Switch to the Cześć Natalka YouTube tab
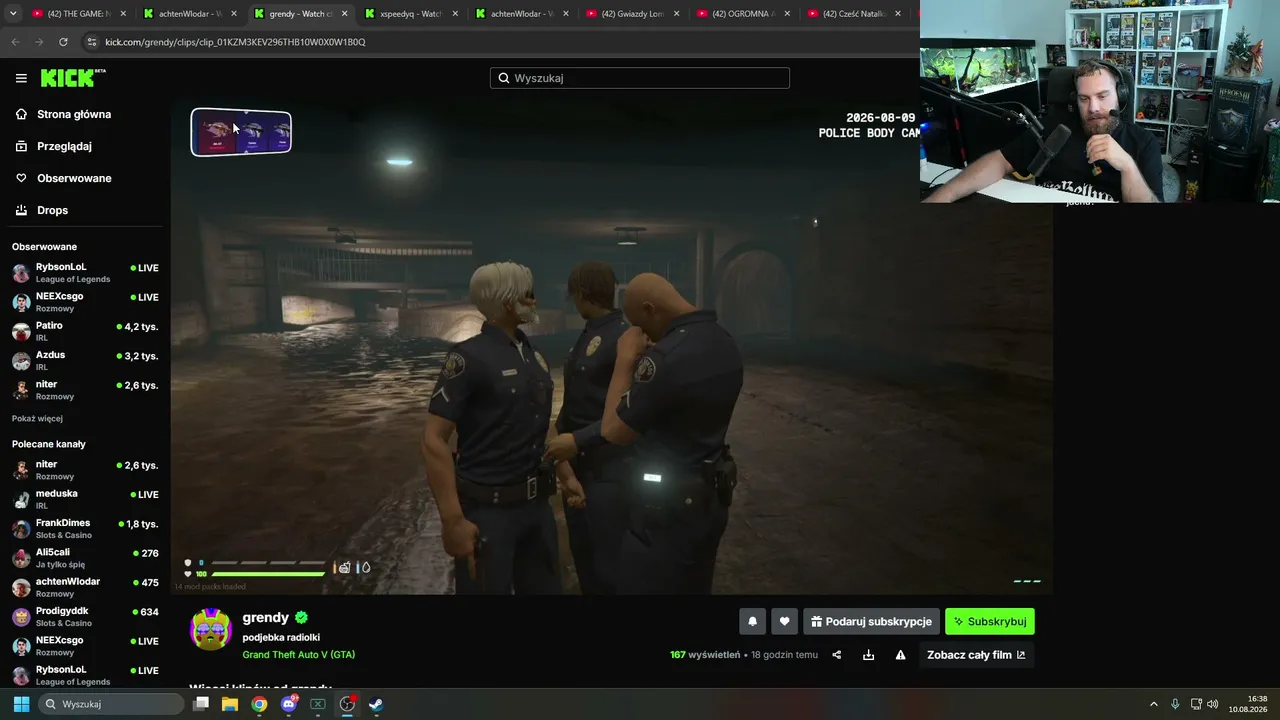The height and width of the screenshot is (720, 1280). [853, 14]
